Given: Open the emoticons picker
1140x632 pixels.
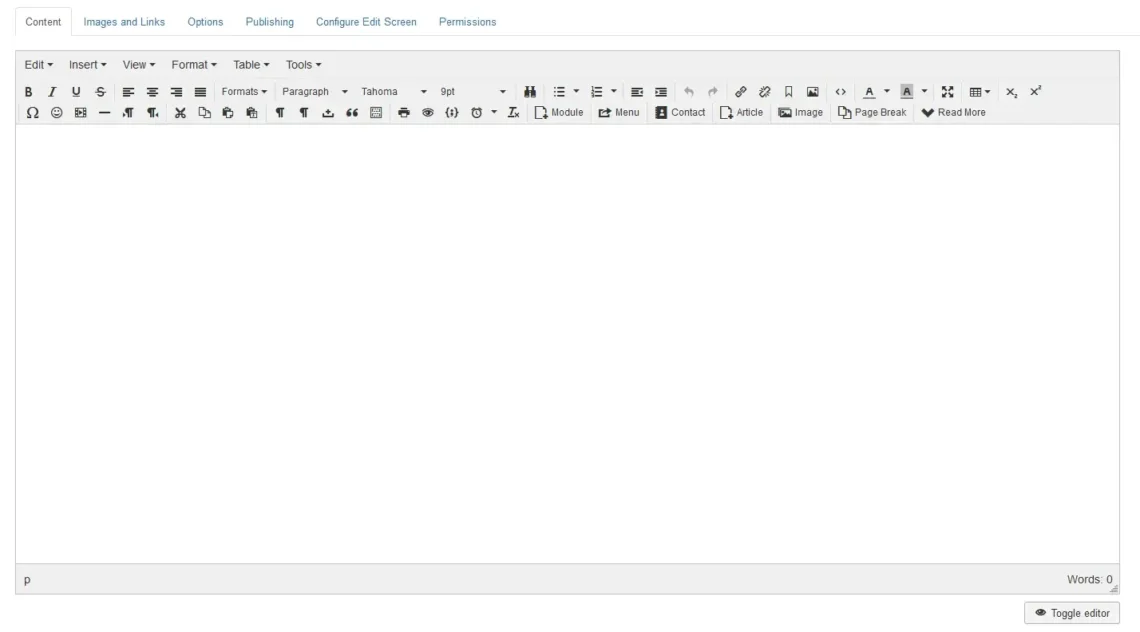Looking at the screenshot, I should pyautogui.click(x=56, y=112).
